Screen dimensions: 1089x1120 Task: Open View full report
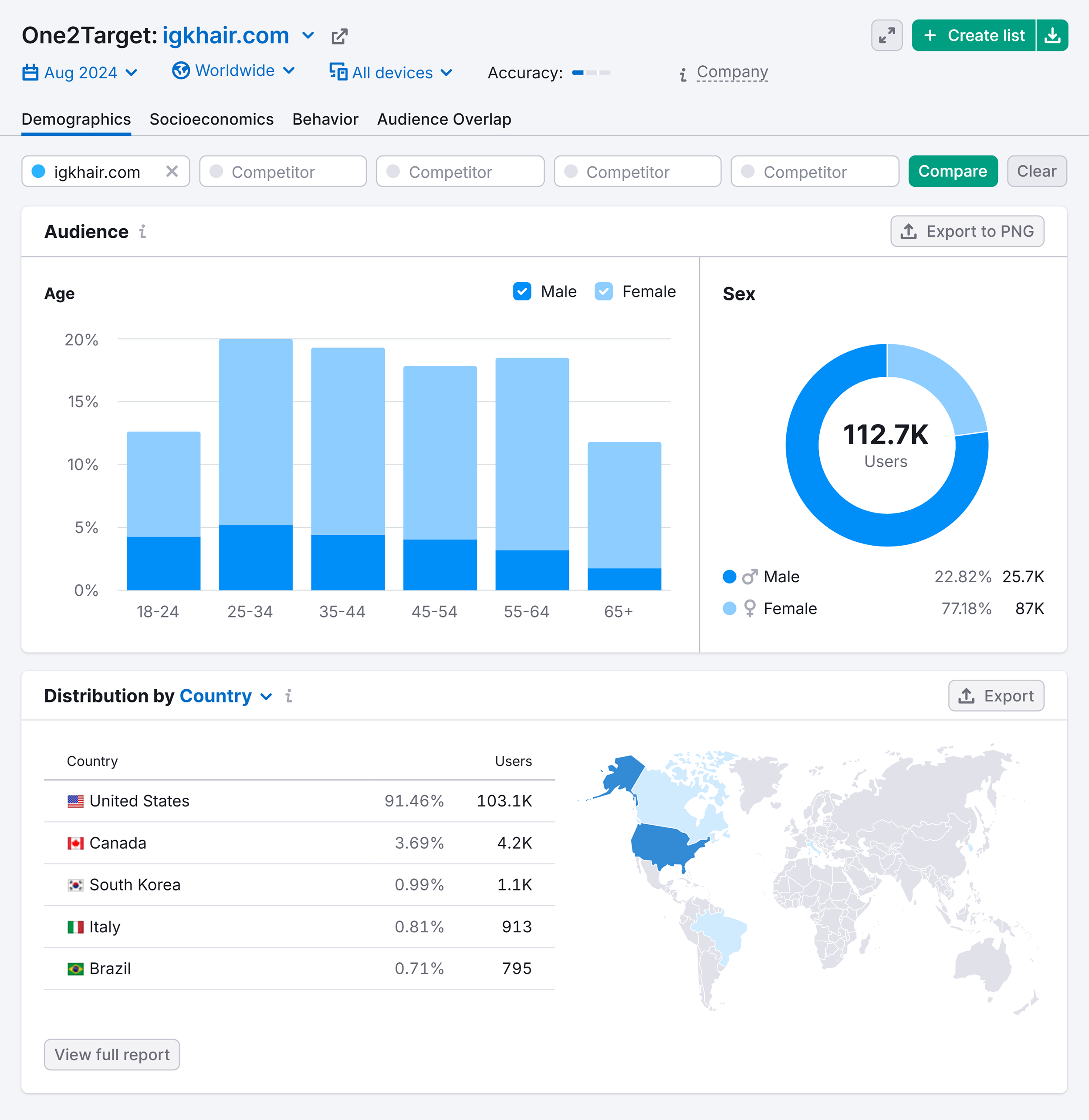click(x=112, y=1055)
